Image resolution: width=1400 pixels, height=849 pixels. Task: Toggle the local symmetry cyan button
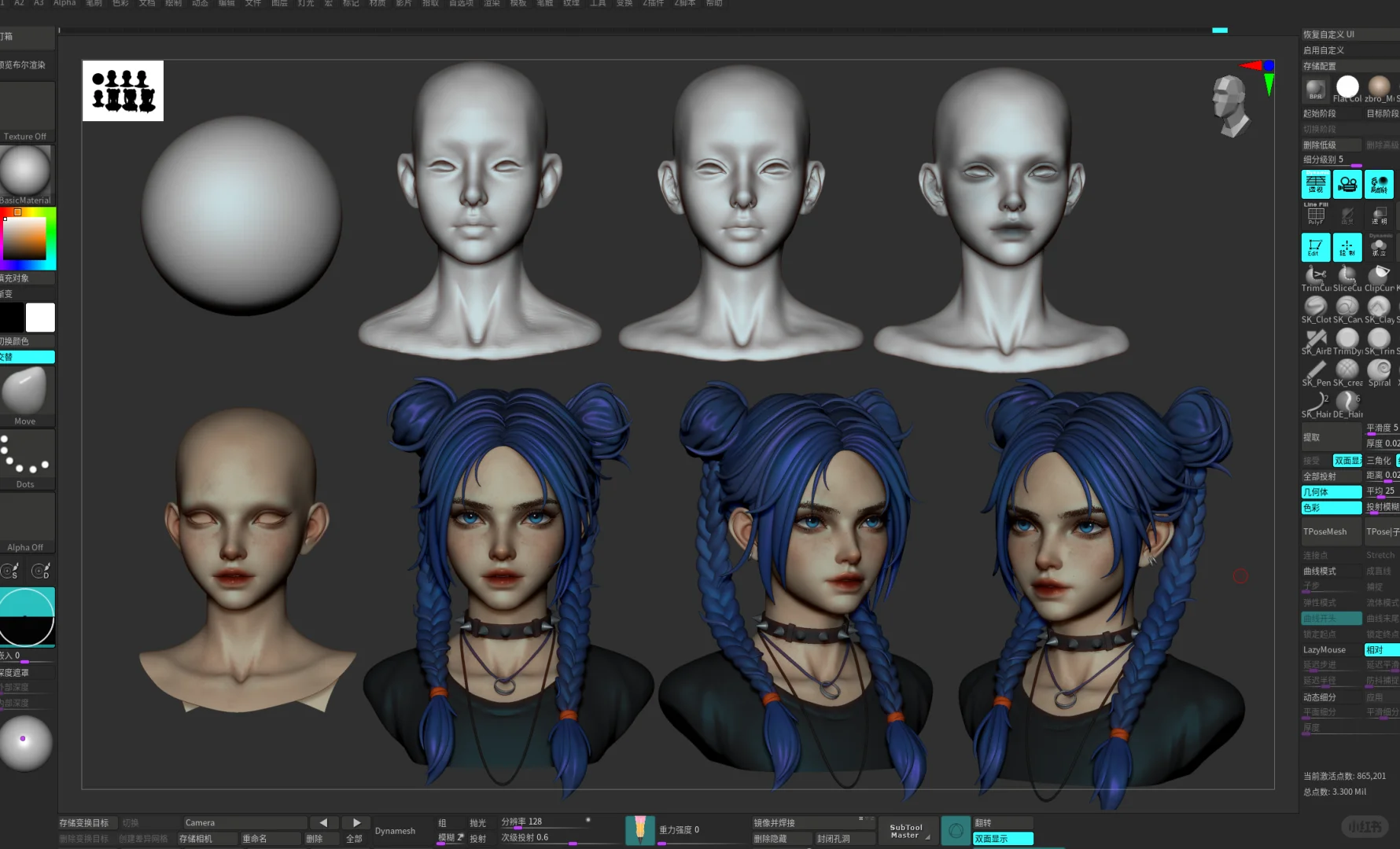coord(1379,185)
